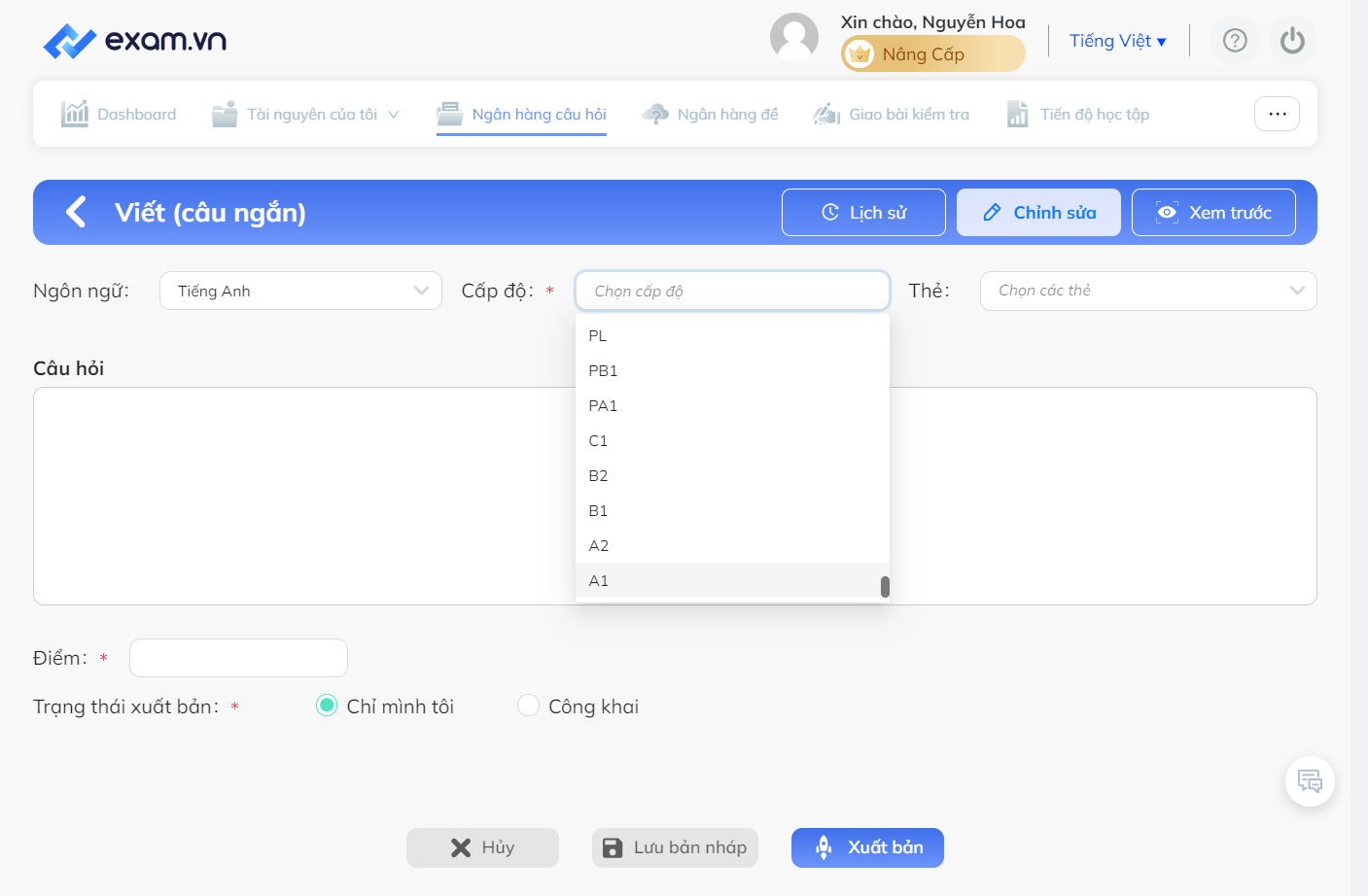Image resolution: width=1368 pixels, height=896 pixels.
Task: Select the Chỉ mình tôi radio option
Action: (327, 706)
